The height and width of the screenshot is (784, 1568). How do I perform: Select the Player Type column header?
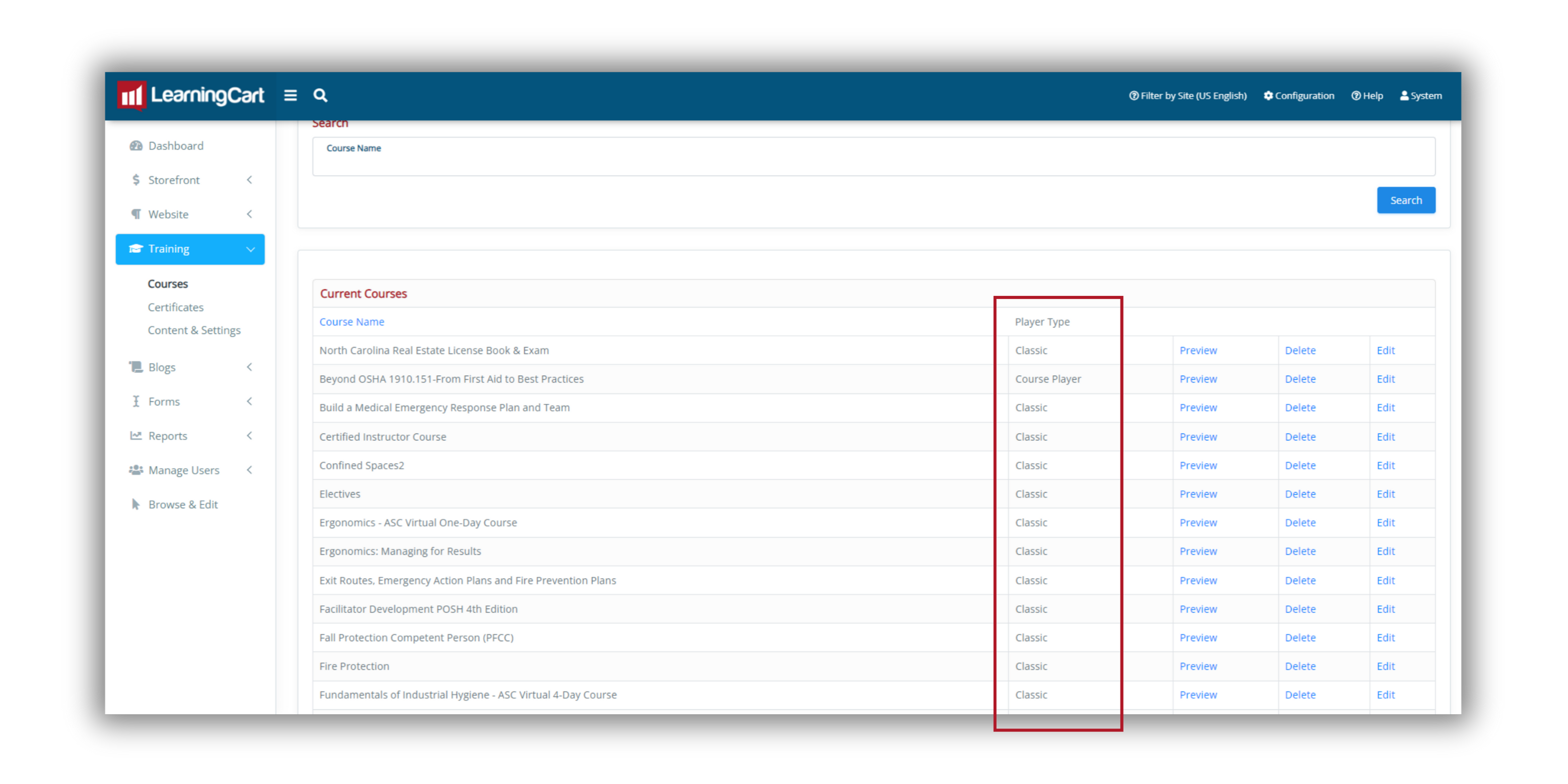click(1042, 322)
